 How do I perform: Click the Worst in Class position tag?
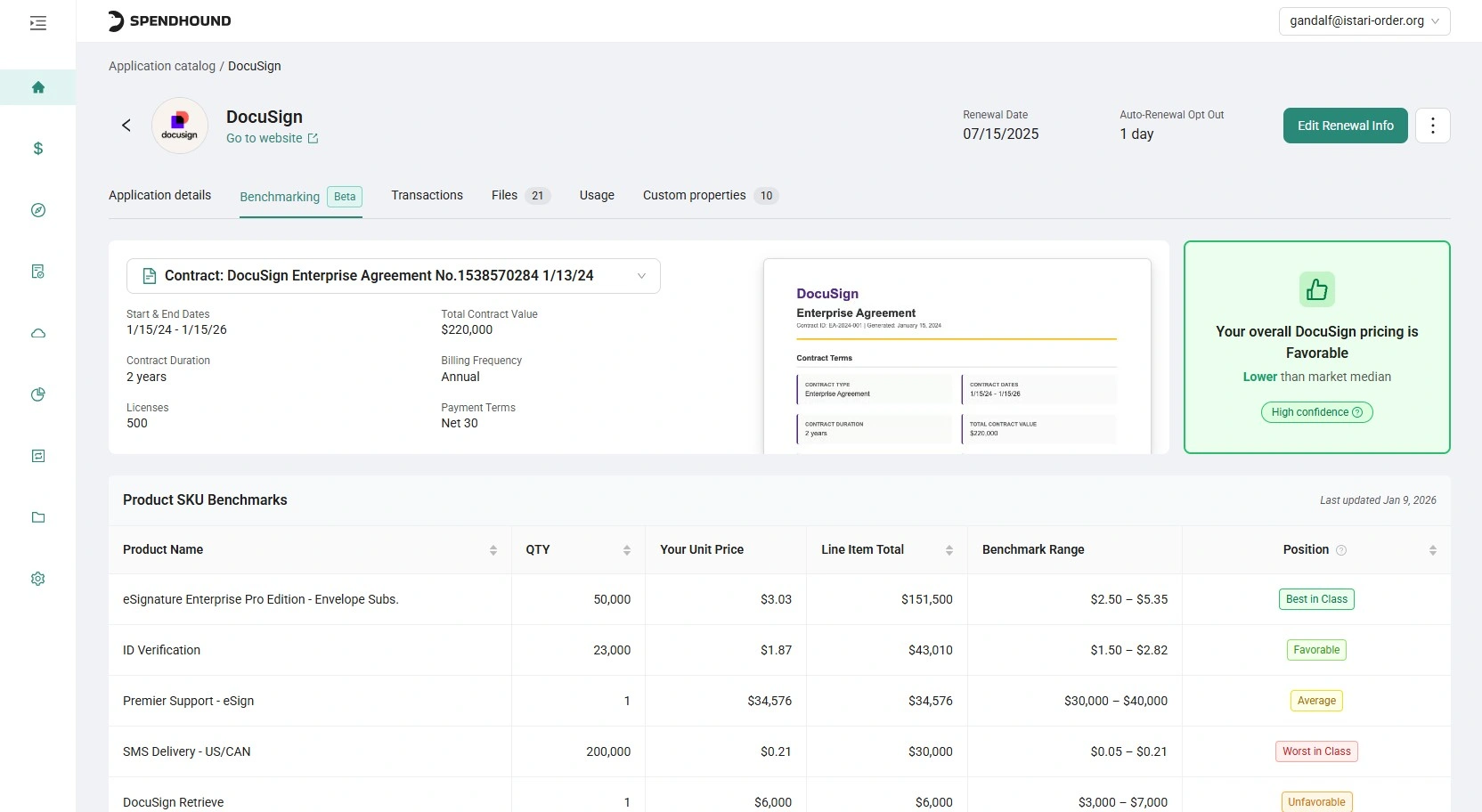click(x=1316, y=751)
